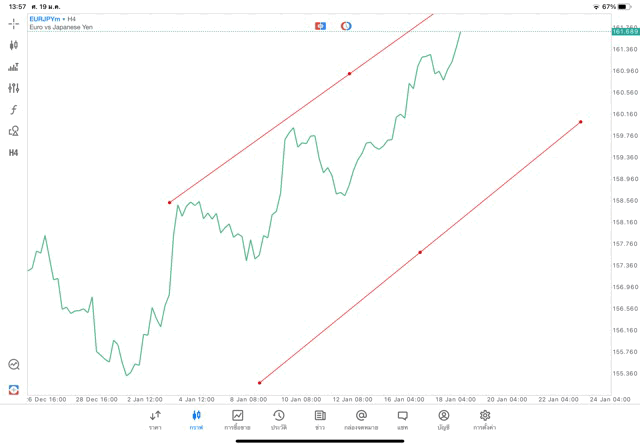Open the การซื้อขาย trade tab
The image size is (640, 447).
tap(238, 419)
